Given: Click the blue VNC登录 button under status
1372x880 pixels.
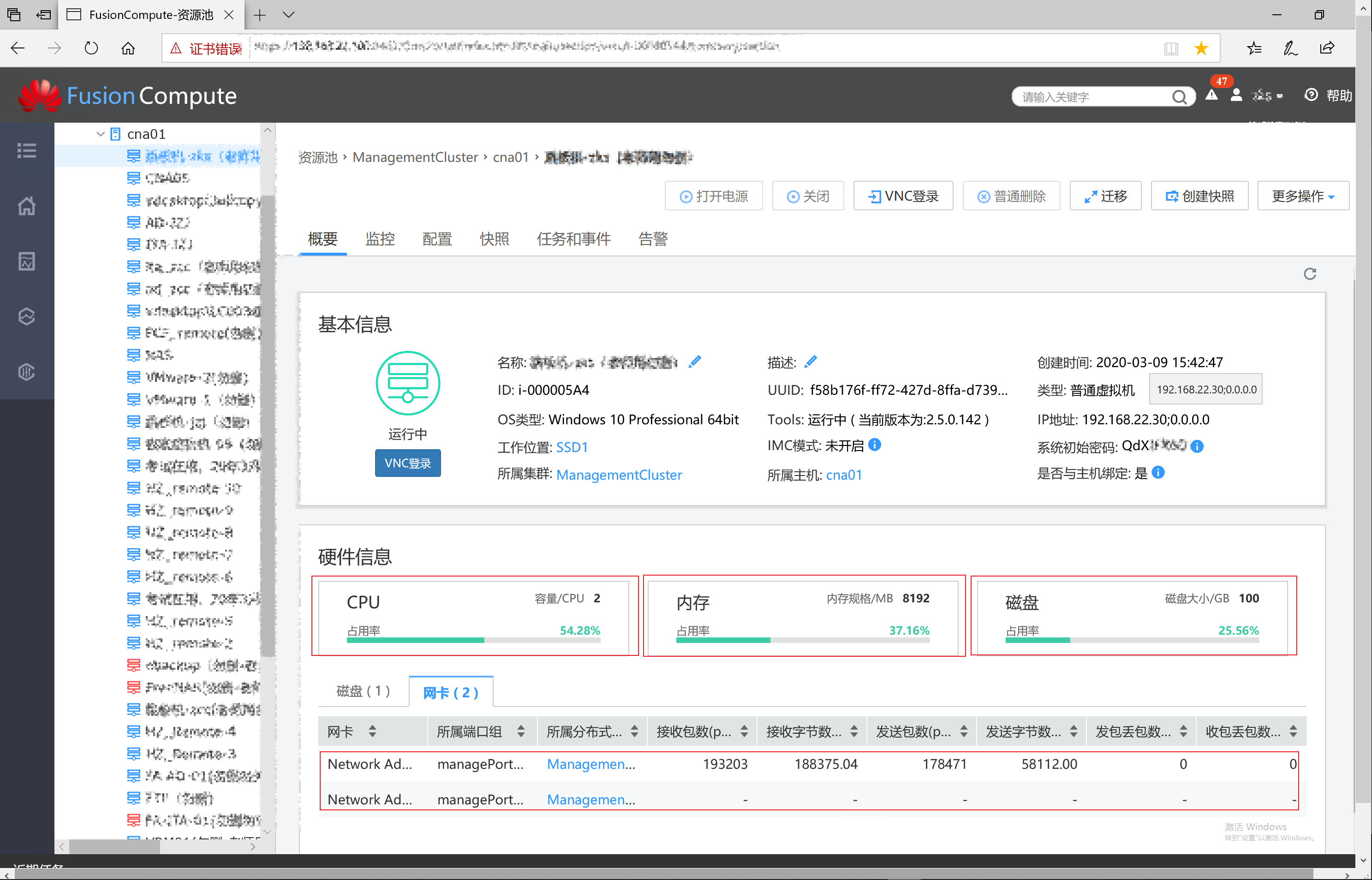Looking at the screenshot, I should click(x=407, y=463).
